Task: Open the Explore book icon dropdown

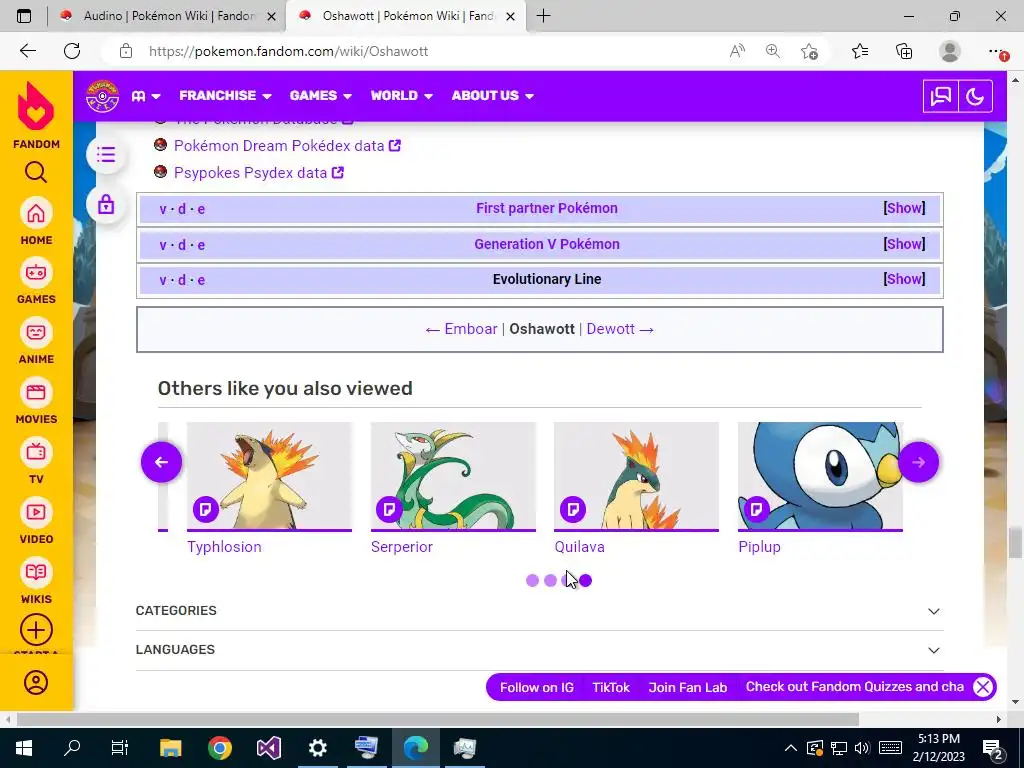Action: pos(146,95)
